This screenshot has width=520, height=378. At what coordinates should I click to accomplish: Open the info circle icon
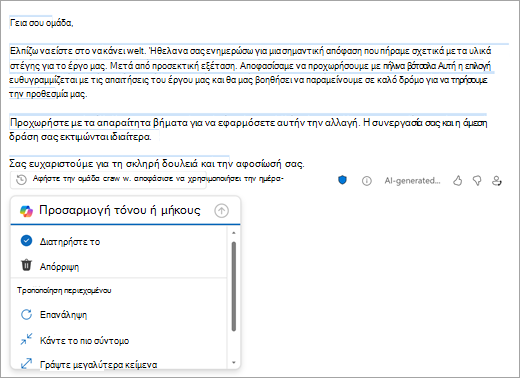click(x=367, y=181)
